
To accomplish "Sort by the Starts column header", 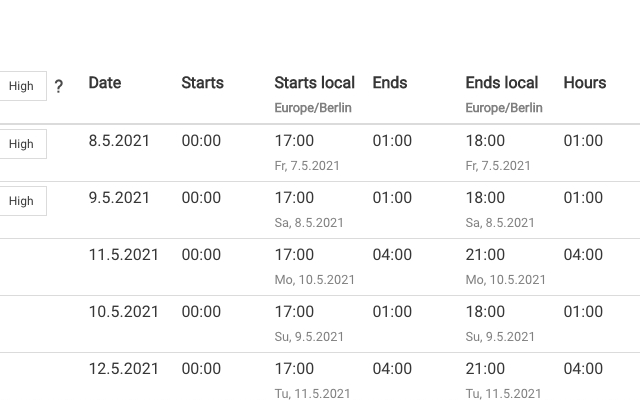I will 202,83.
